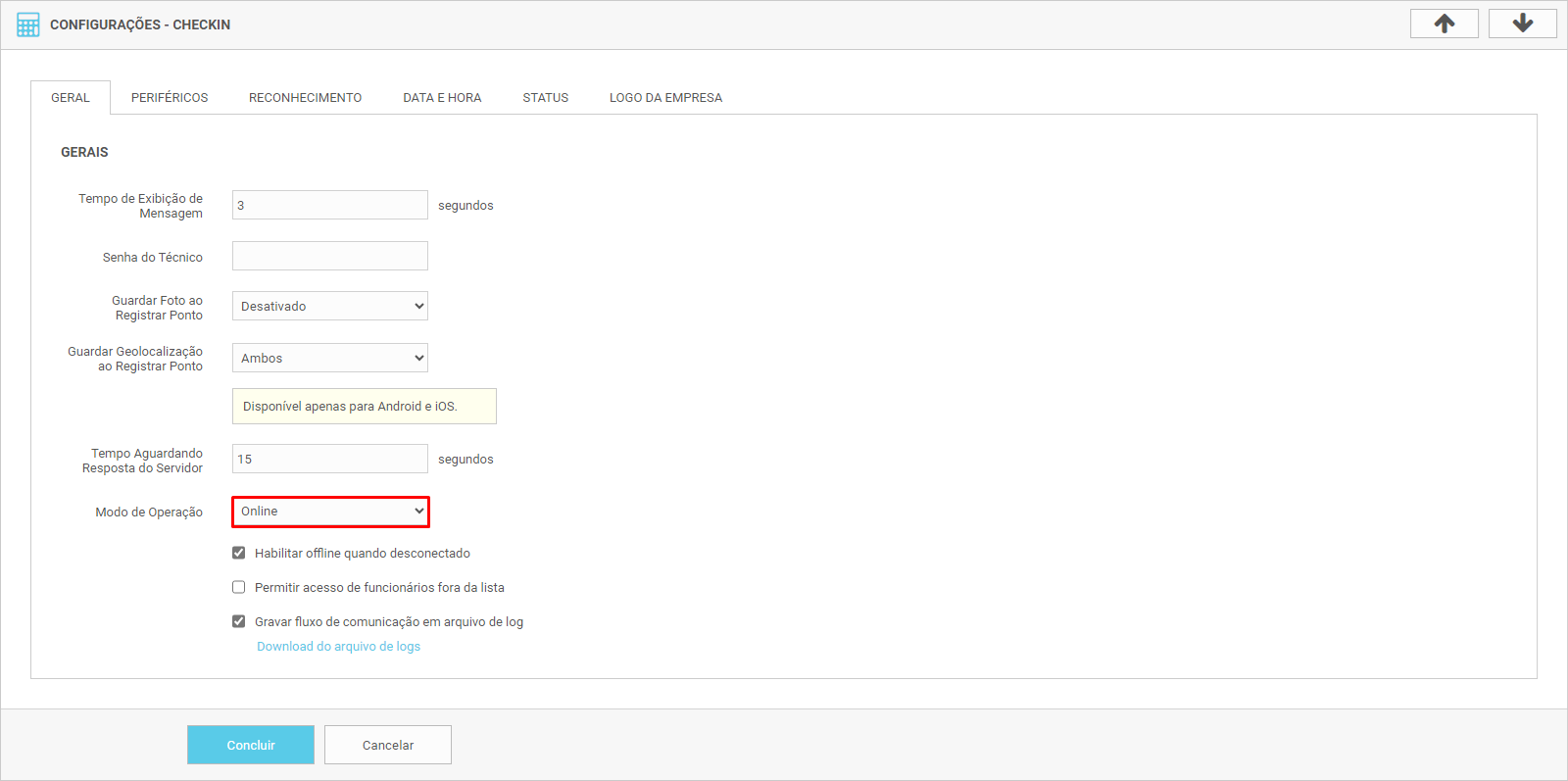The image size is (1568, 781).
Task: Uncheck Gravar fluxo de comunicação em log
Action: pos(238,621)
